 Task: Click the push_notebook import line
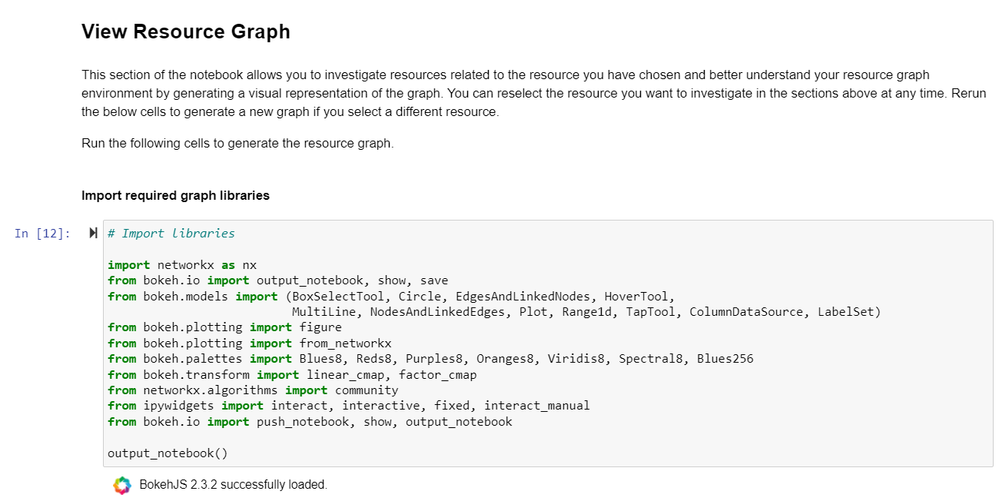[310, 421]
